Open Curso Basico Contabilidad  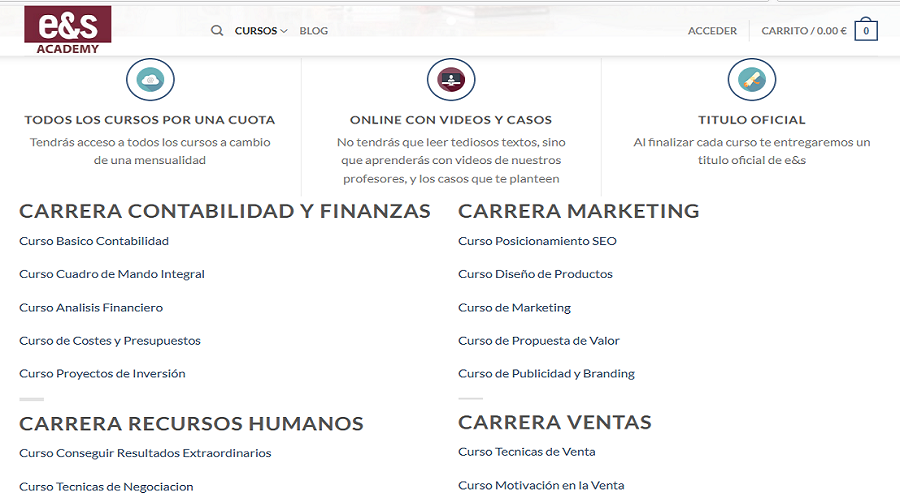94,241
